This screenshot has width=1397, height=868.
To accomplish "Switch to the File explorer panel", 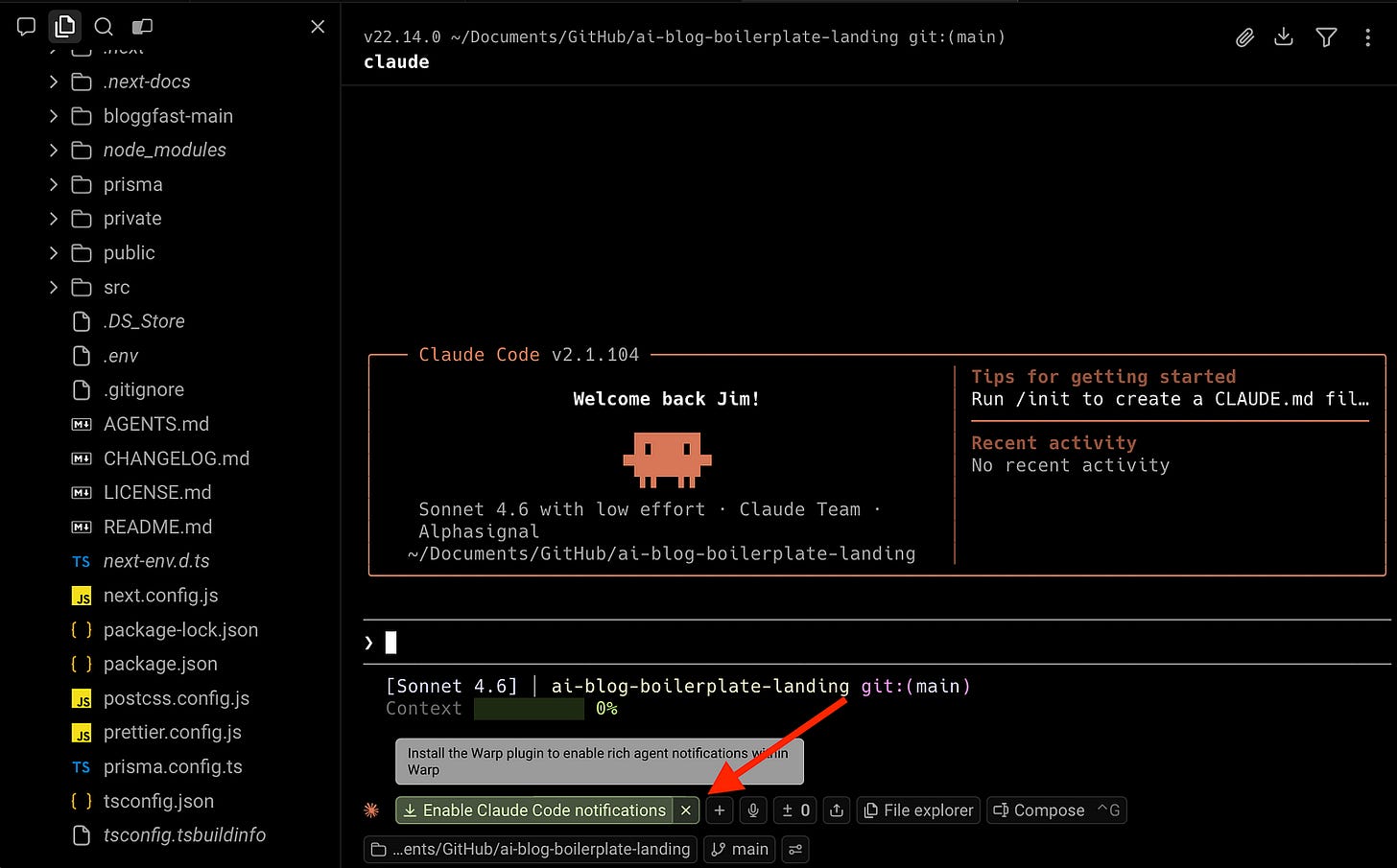I will (x=918, y=810).
